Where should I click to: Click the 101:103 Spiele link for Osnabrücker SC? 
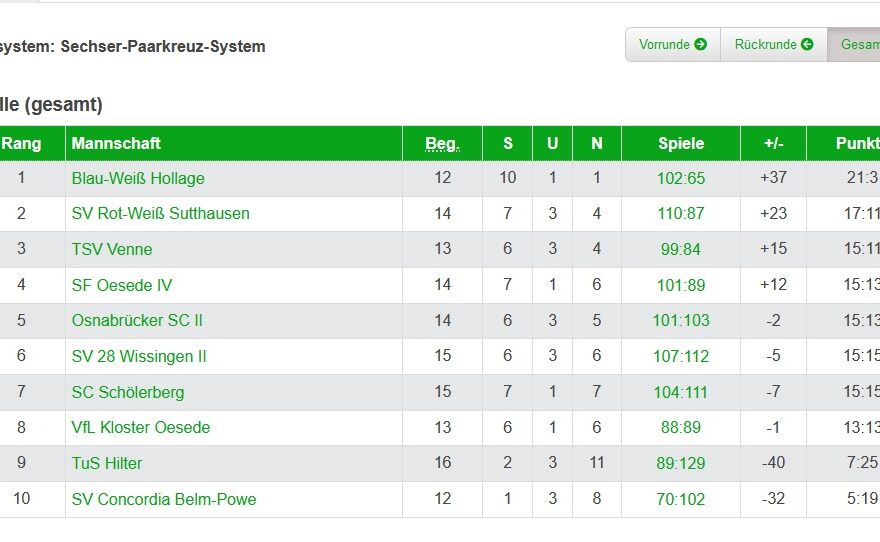click(681, 320)
